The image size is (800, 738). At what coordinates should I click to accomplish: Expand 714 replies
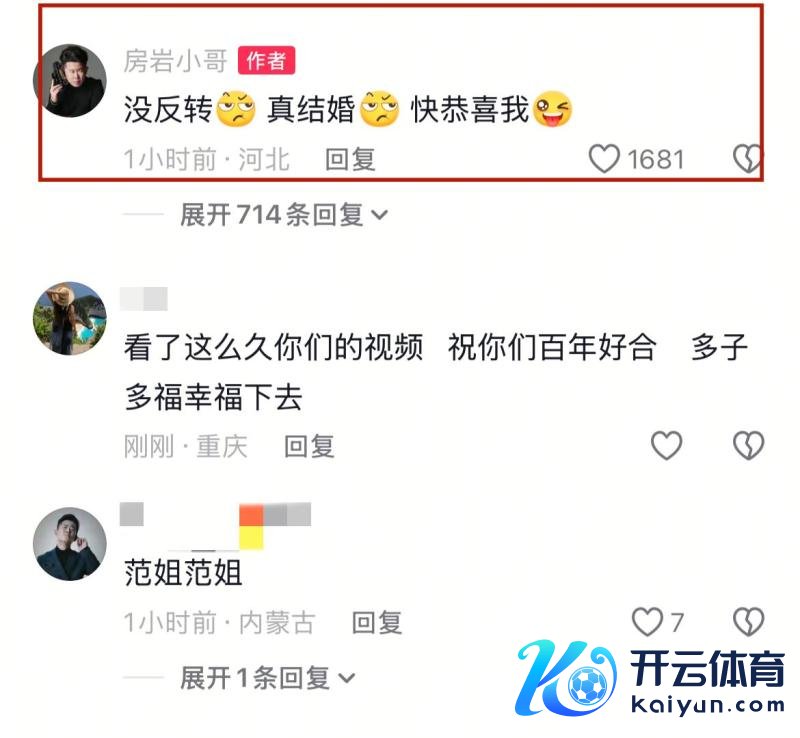(284, 214)
